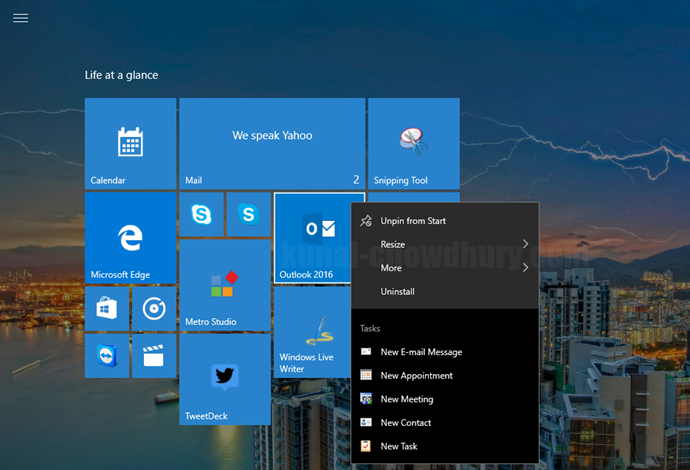690x470 pixels.
Task: Launch the TeamViewer small tile
Action: pos(107,356)
